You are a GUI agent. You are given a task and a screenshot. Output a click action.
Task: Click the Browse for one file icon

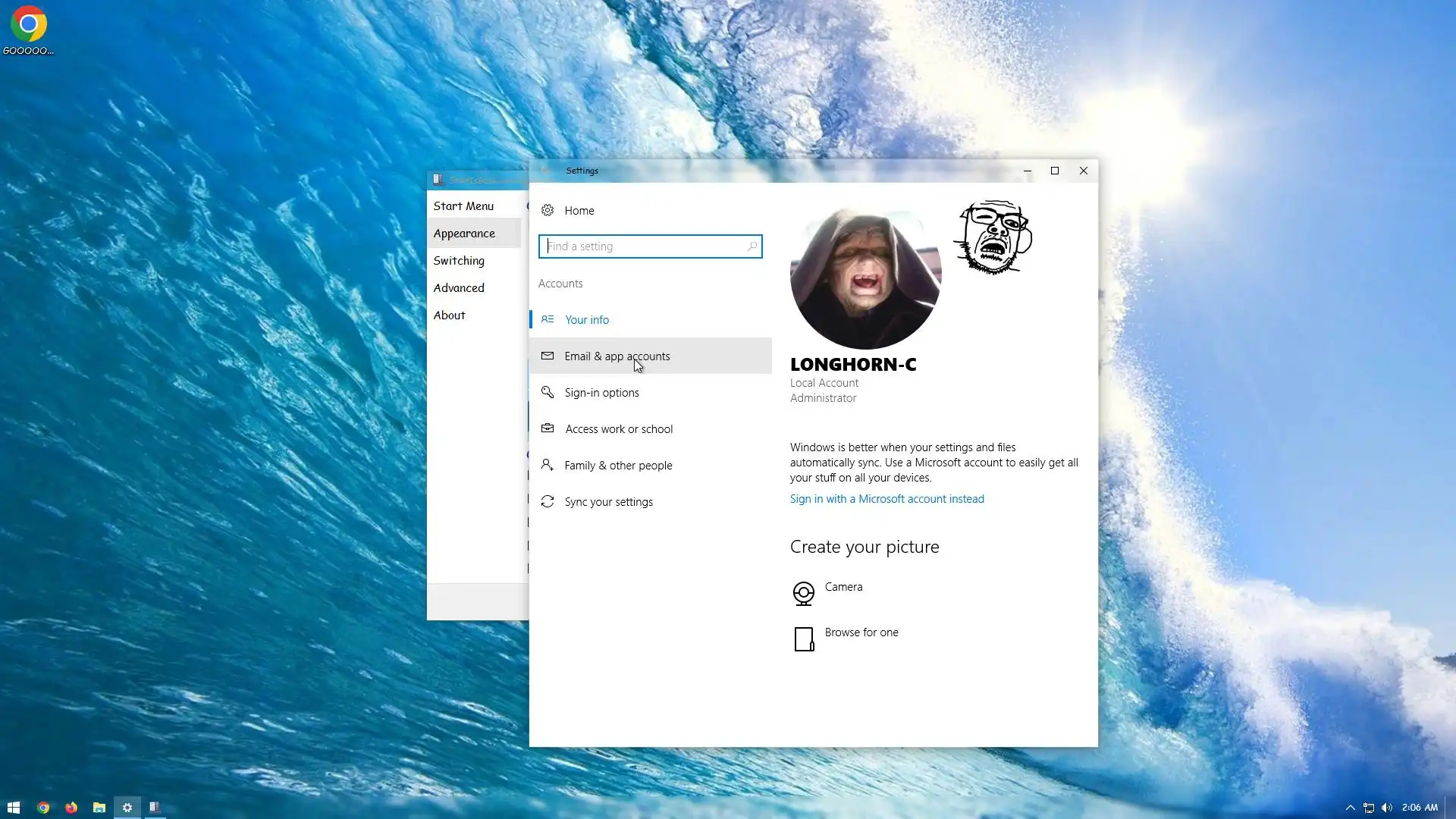(x=804, y=639)
